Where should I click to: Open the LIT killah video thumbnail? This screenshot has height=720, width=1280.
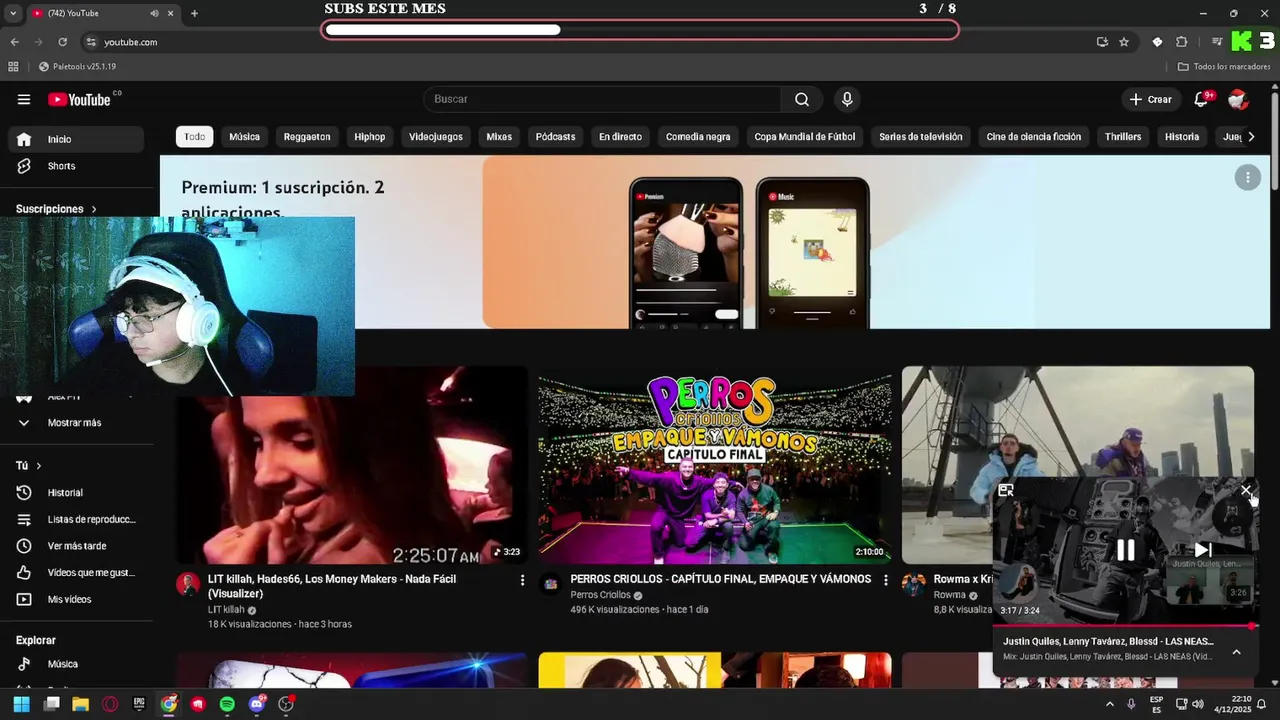(352, 465)
